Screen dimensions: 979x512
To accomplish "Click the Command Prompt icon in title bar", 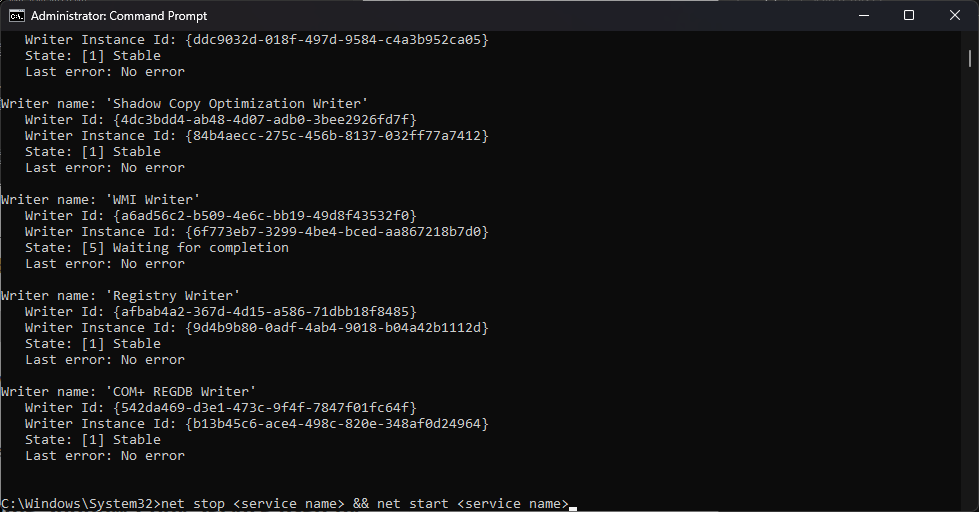I will click(15, 16).
